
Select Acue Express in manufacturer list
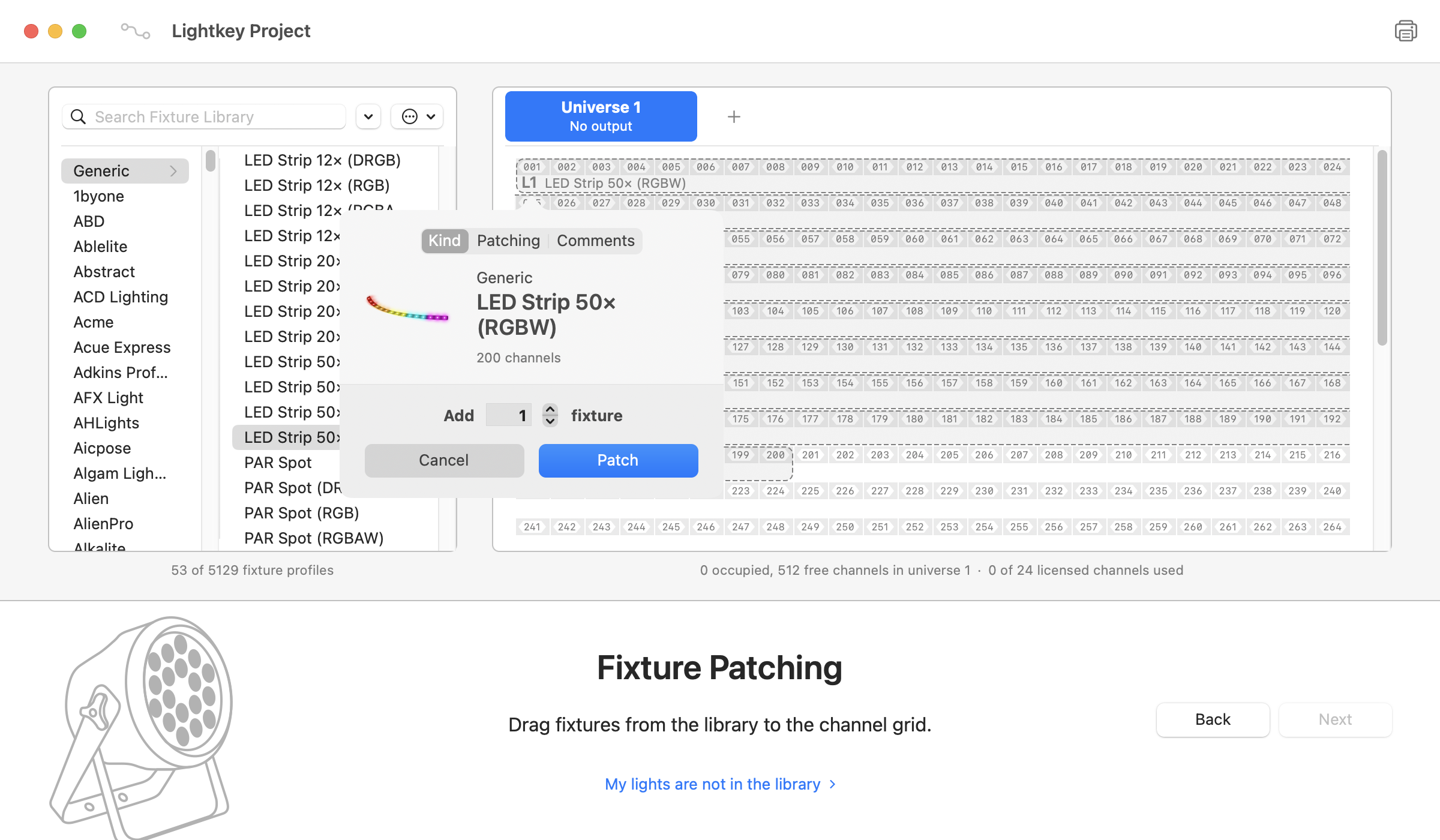[122, 347]
